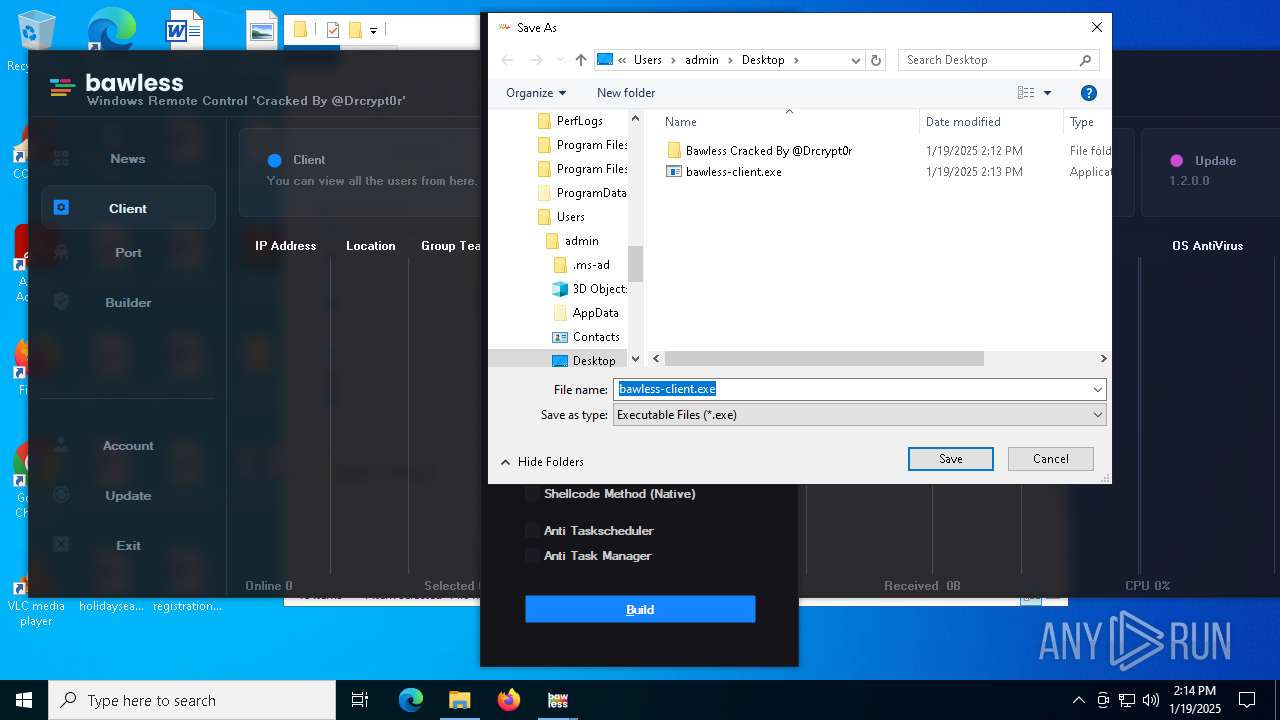
Task: Click the Up one level arrow
Action: coord(581,60)
